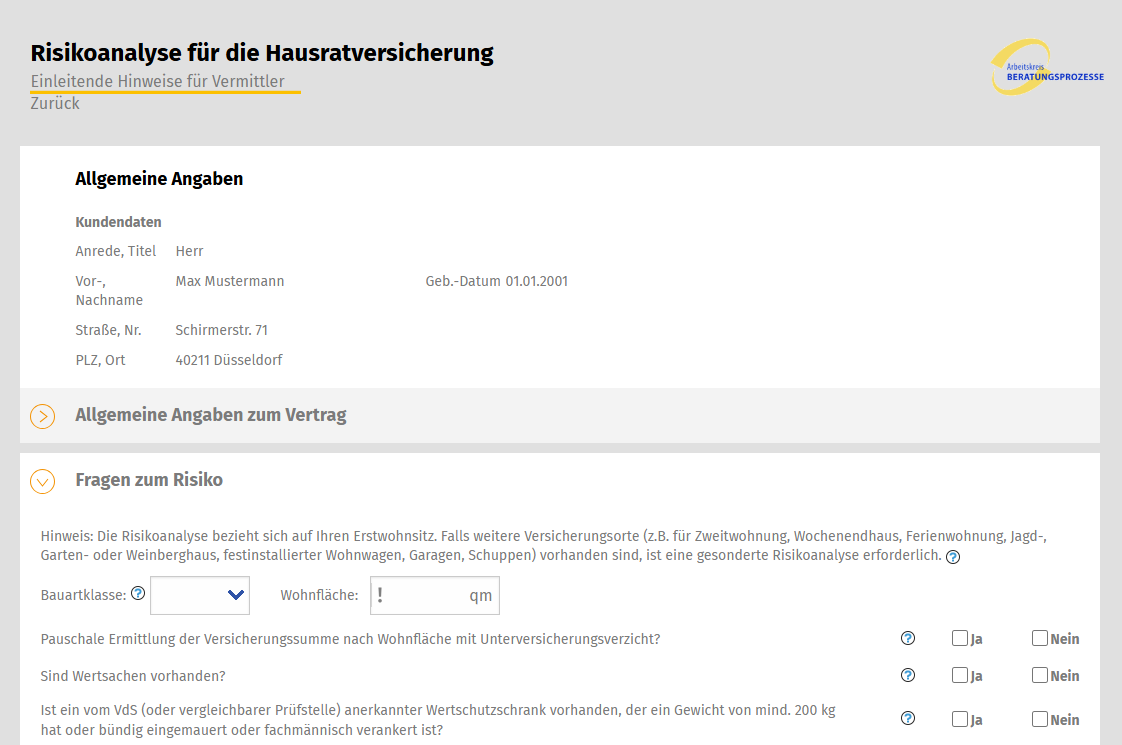Open help icon next to Bauartklasse label

pyautogui.click(x=138, y=593)
